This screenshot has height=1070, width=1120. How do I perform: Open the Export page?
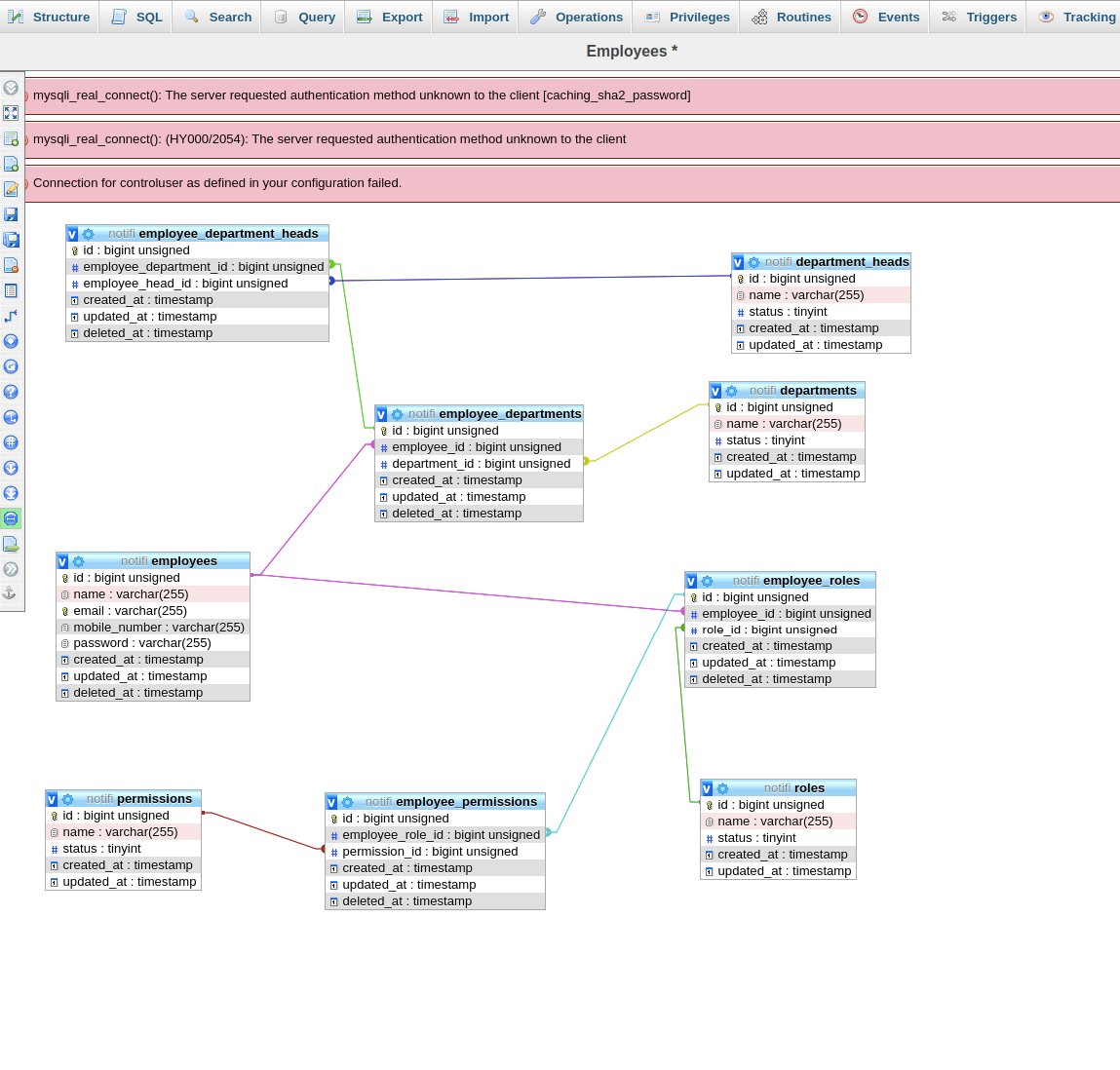click(x=388, y=17)
